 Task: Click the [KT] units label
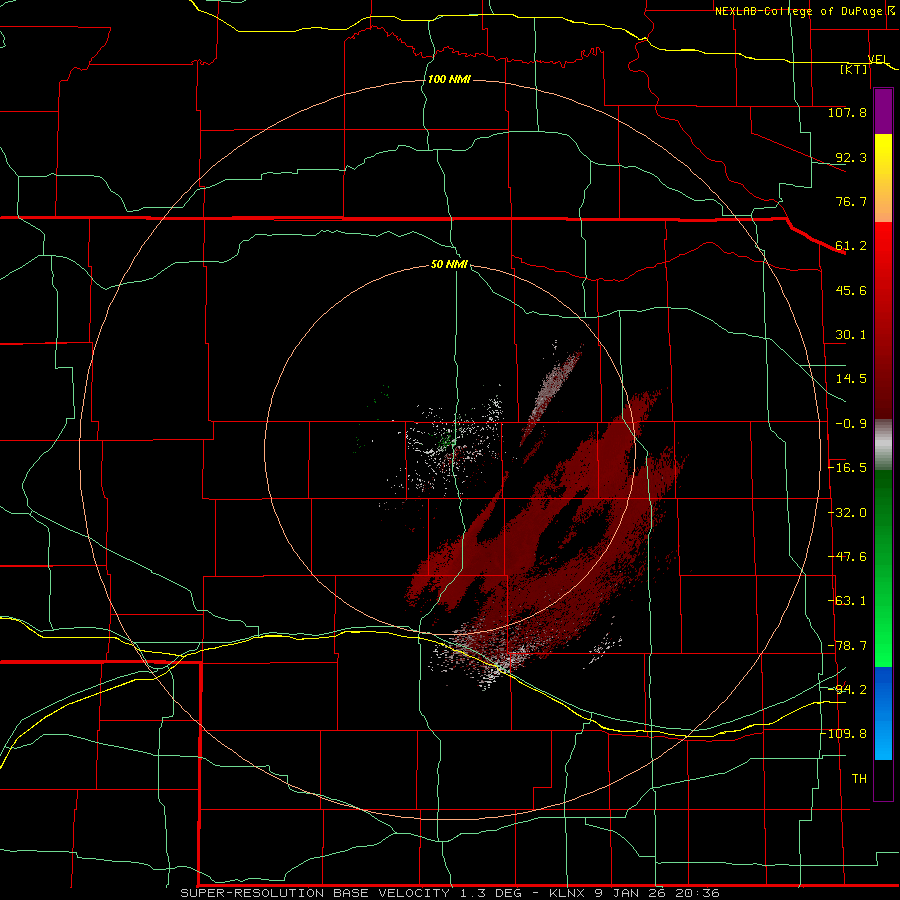pos(854,69)
